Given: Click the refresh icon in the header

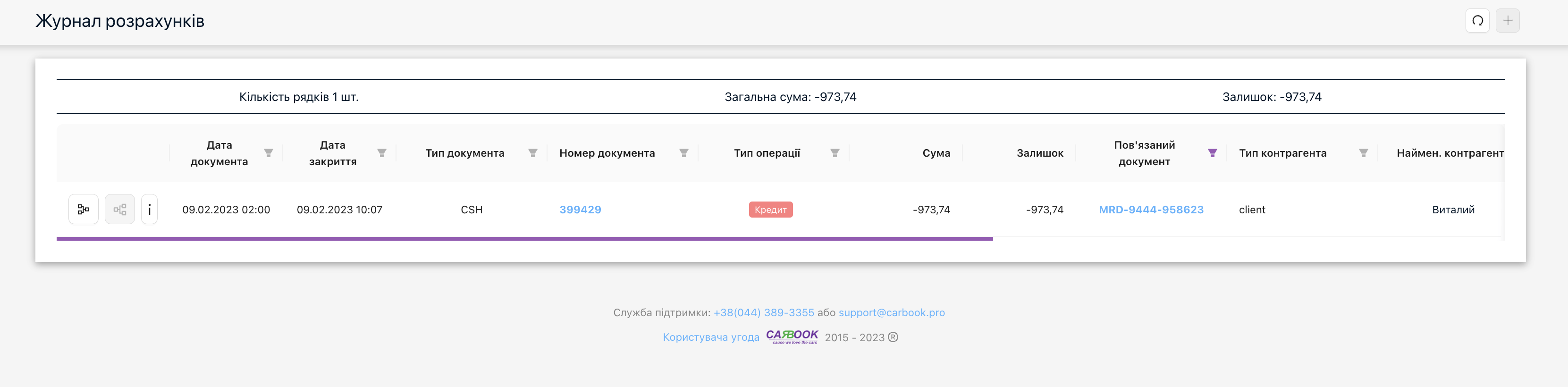Looking at the screenshot, I should tap(1477, 21).
